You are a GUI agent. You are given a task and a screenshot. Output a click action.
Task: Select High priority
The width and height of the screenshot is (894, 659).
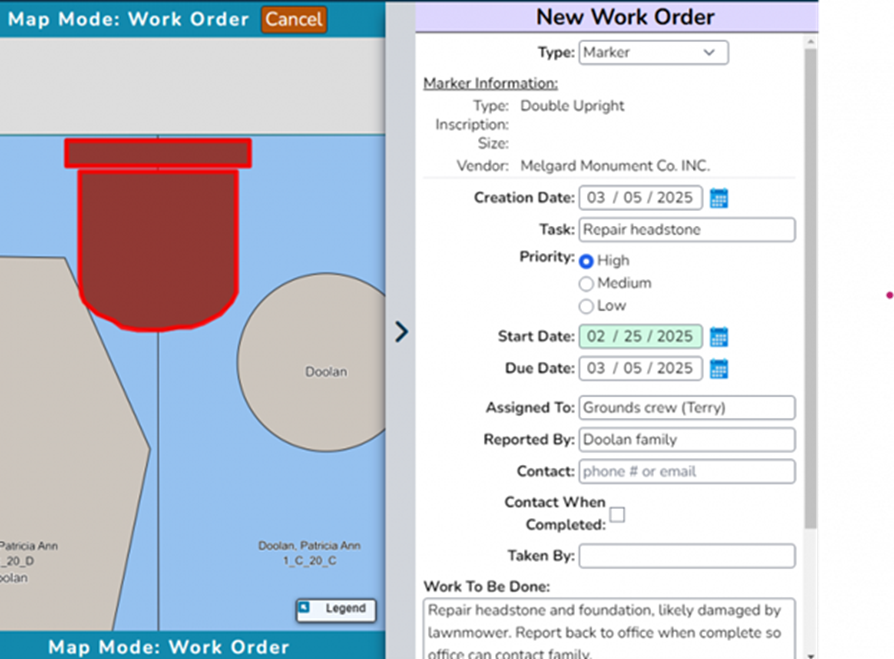[x=586, y=261]
